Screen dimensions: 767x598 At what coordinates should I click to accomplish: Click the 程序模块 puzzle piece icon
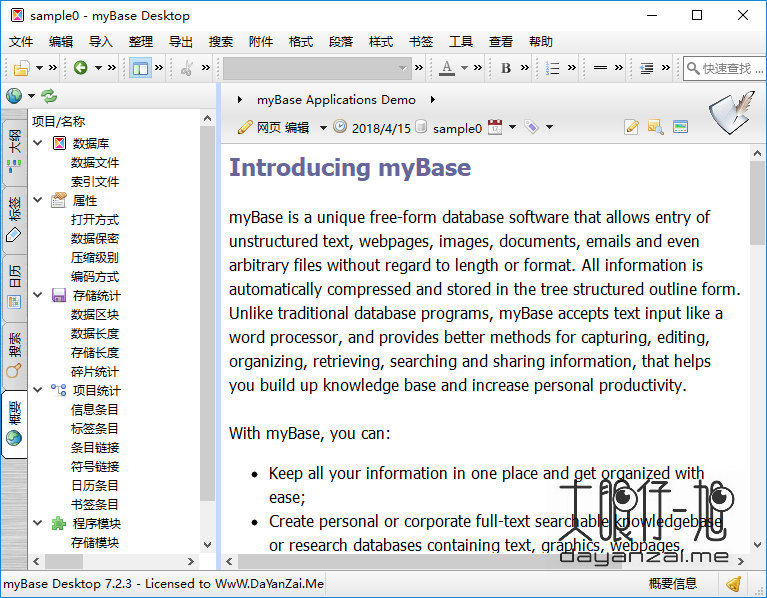pos(59,523)
